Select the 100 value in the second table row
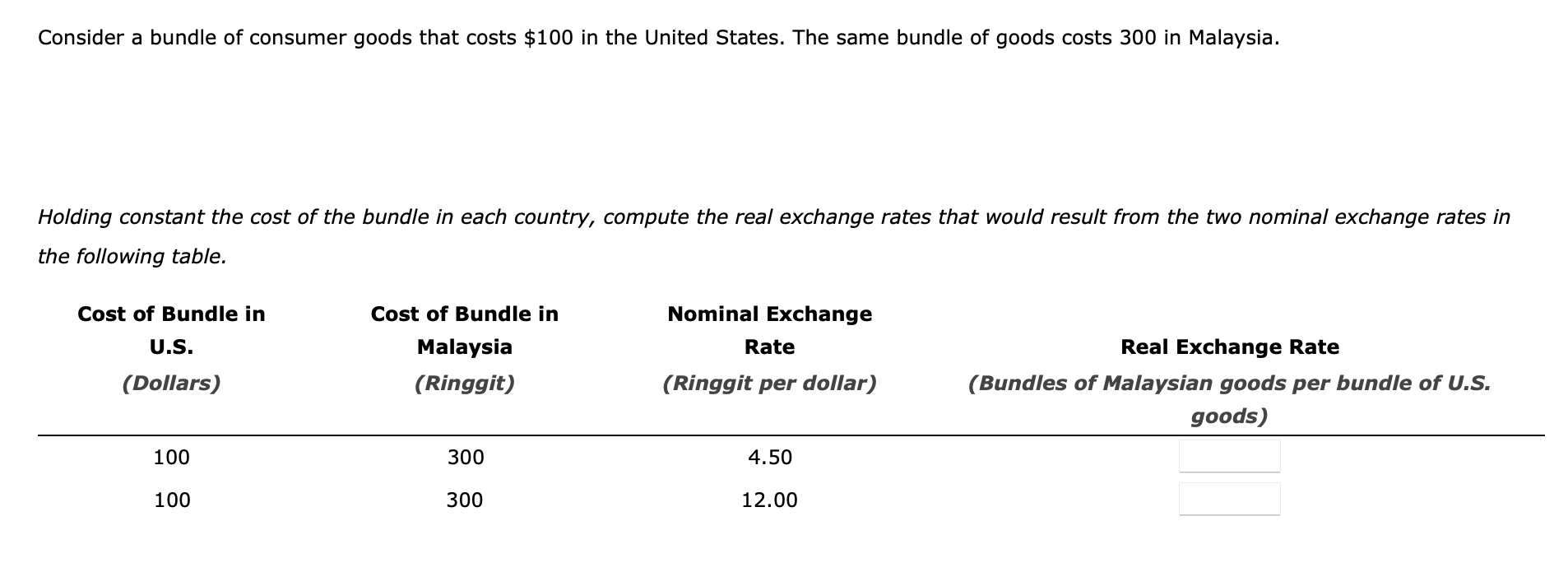Viewport: 1568px width, 563px height. [x=172, y=500]
